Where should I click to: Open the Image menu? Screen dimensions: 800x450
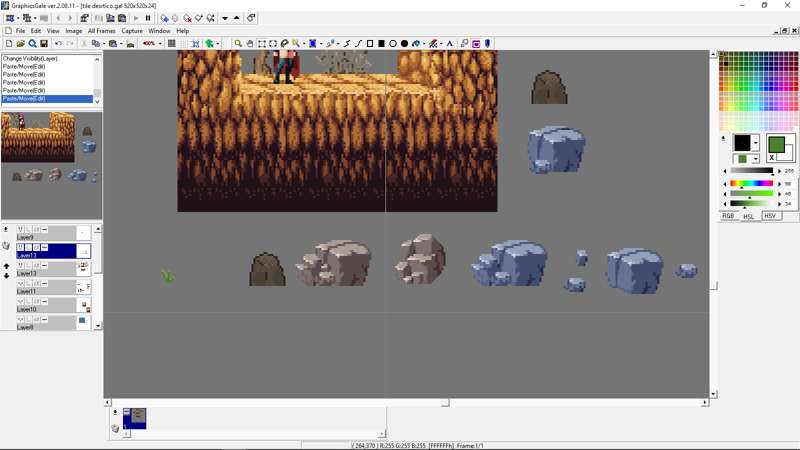[x=73, y=31]
